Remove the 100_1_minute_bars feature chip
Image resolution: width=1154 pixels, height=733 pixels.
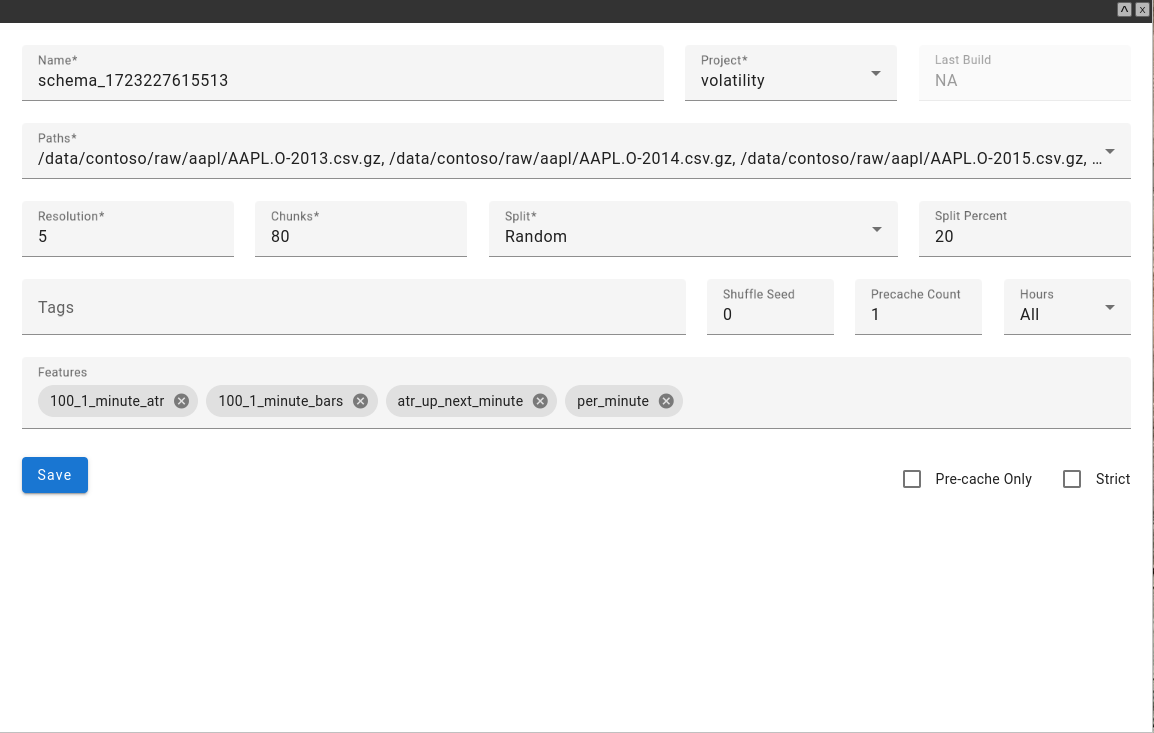(360, 400)
